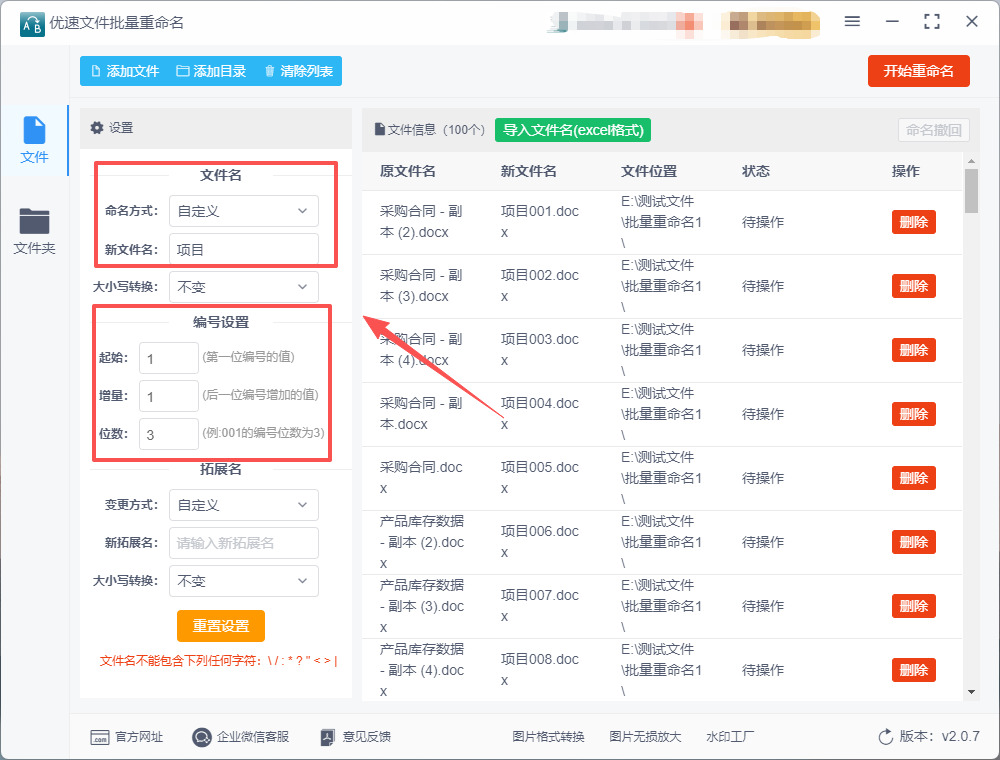Switch to the 文件夹 (Folder) sidebar tab
1000x760 pixels.
(34, 231)
